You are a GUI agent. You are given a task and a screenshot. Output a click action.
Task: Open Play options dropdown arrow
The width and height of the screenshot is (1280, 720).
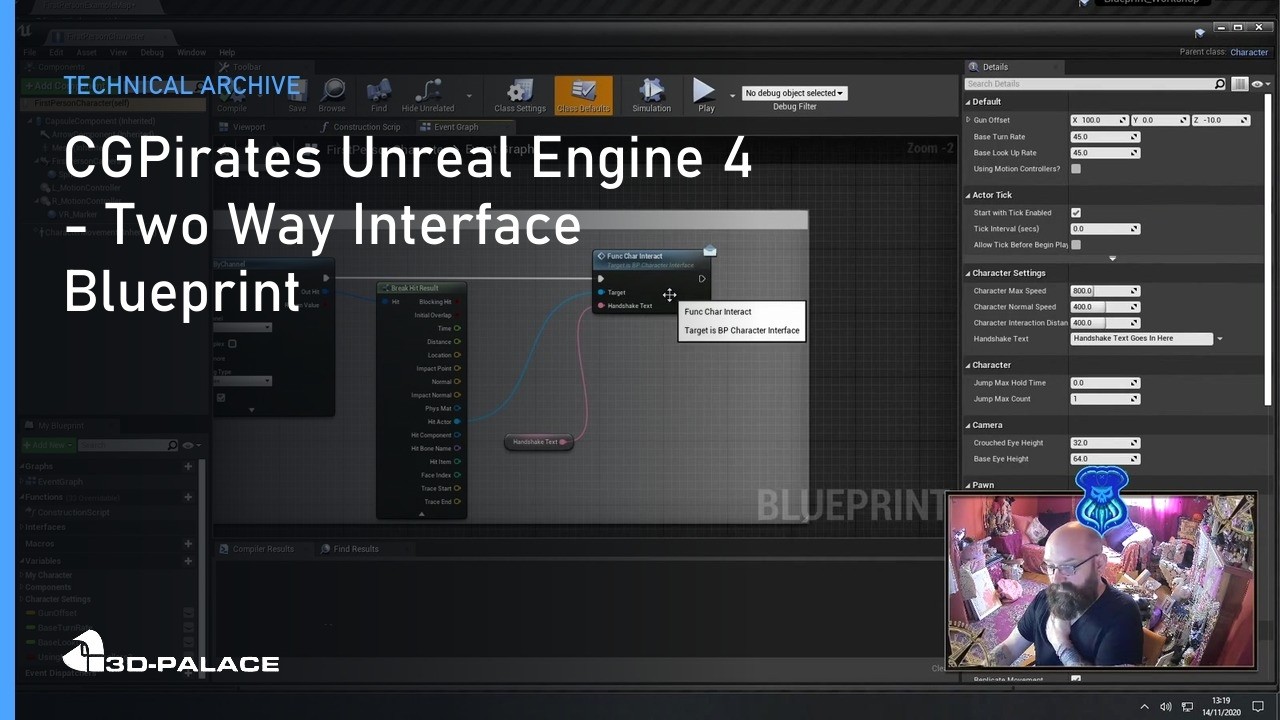pyautogui.click(x=732, y=96)
